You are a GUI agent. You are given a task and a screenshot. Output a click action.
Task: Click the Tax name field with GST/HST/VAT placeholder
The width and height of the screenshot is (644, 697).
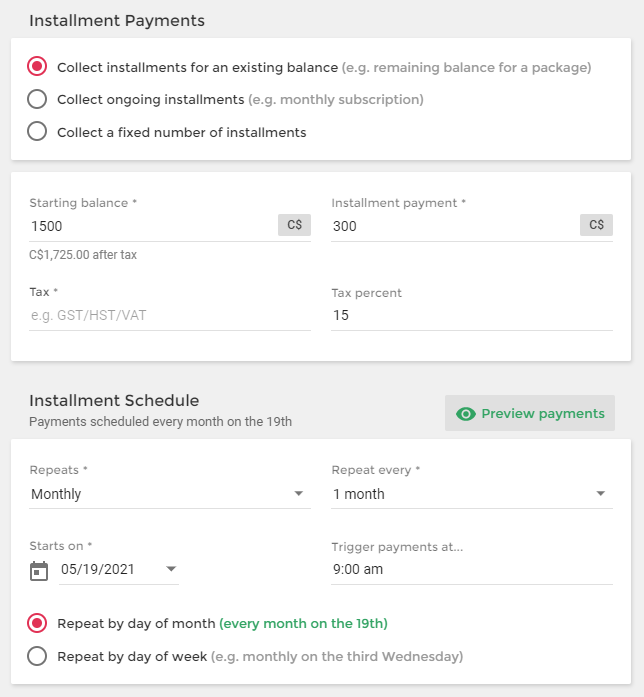click(170, 315)
